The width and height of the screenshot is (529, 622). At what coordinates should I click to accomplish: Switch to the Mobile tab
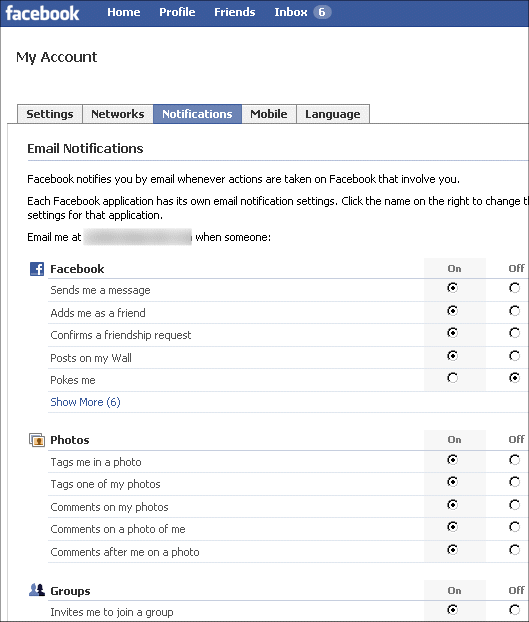tap(269, 114)
